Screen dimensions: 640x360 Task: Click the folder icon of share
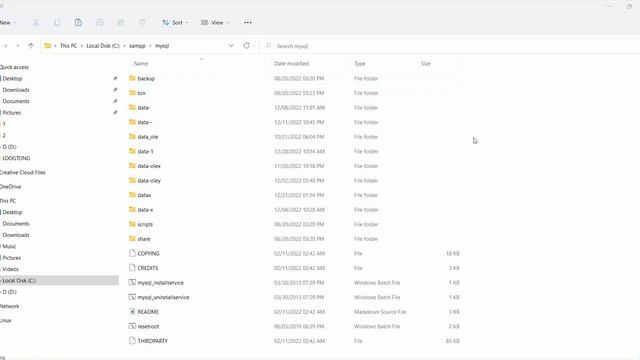132,238
